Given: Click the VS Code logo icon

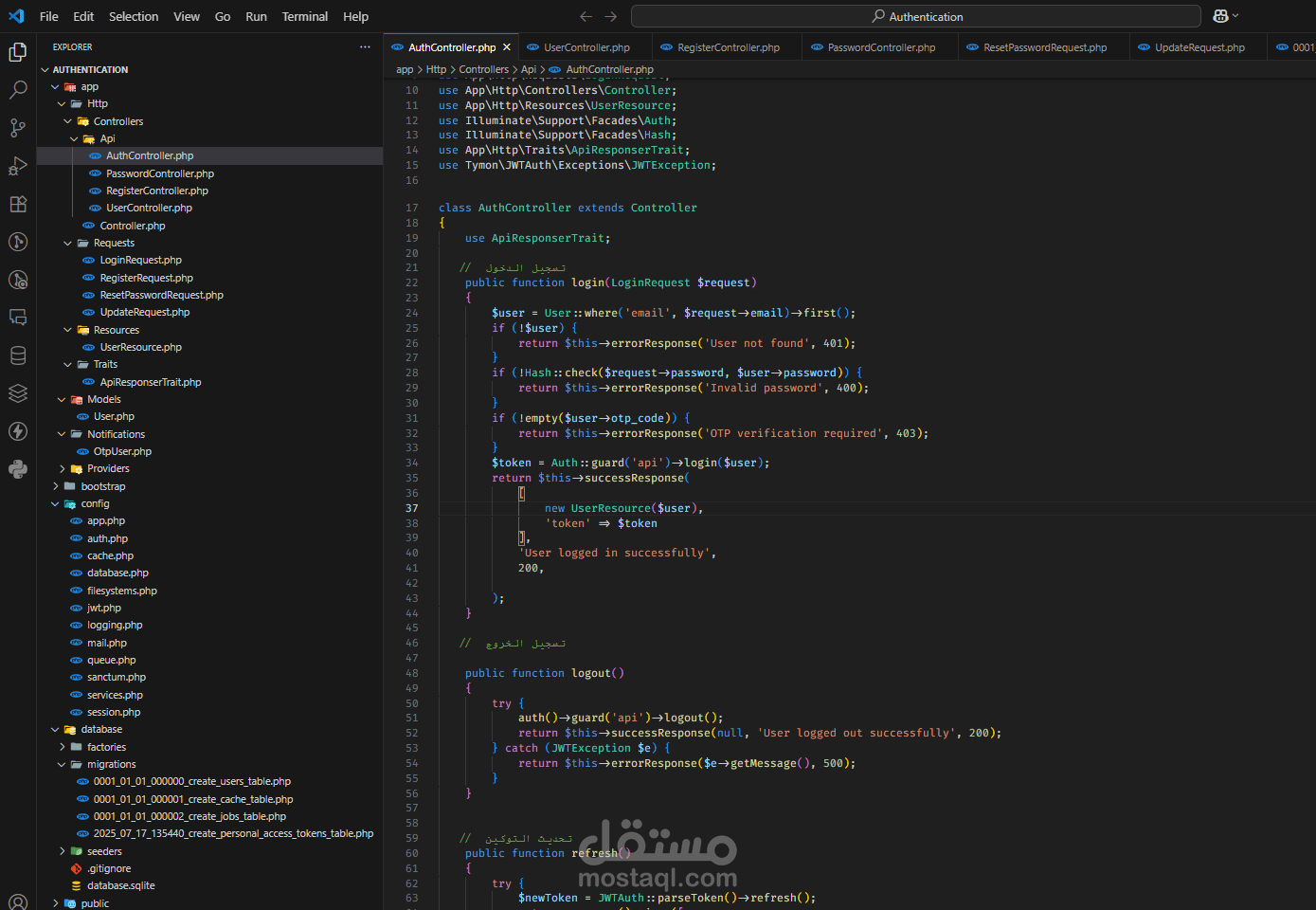Looking at the screenshot, I should (16, 16).
